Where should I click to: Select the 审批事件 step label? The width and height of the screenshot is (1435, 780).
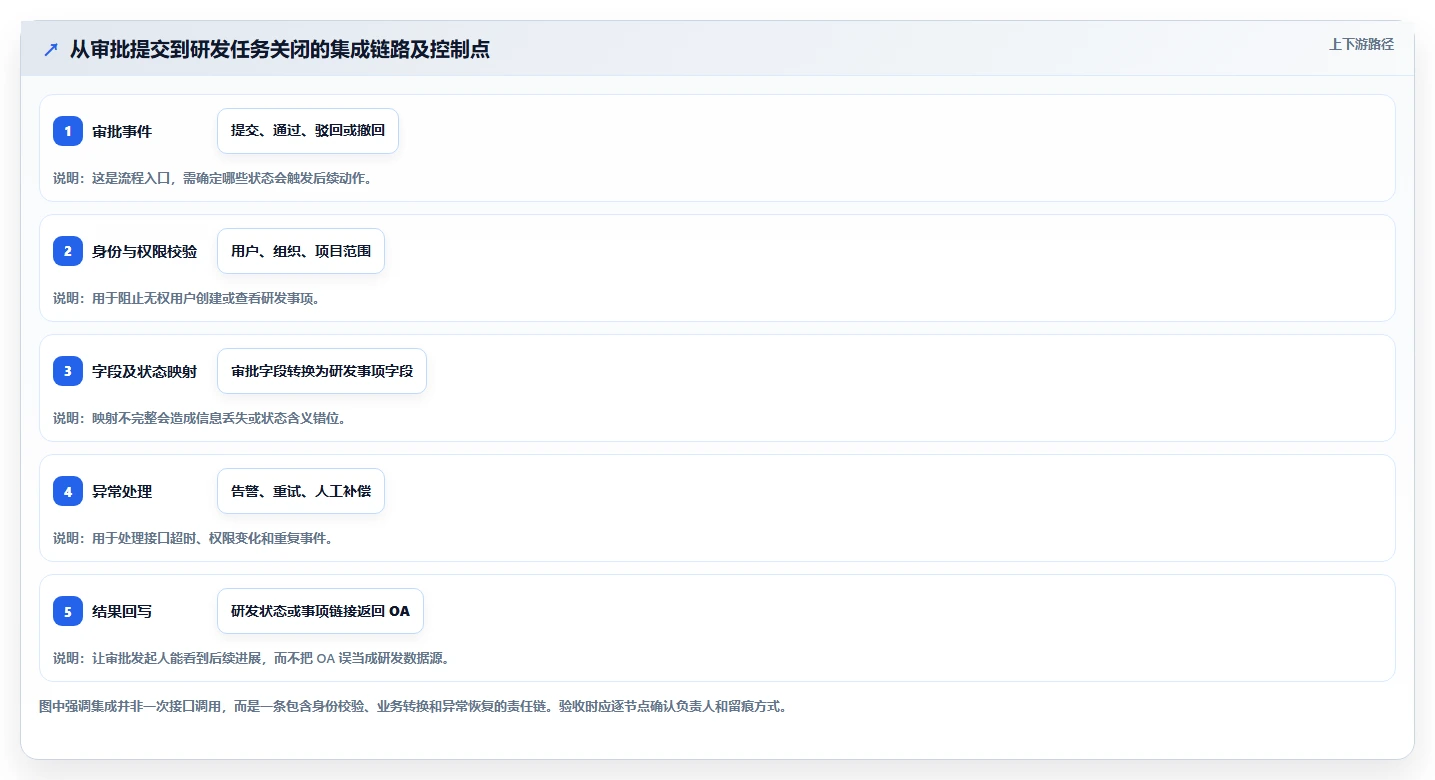coord(122,131)
